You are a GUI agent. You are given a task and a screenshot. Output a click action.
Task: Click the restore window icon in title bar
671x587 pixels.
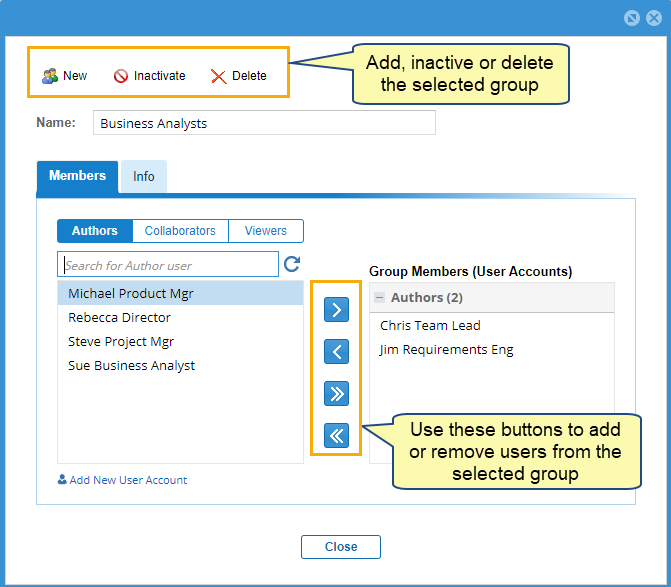[632, 18]
